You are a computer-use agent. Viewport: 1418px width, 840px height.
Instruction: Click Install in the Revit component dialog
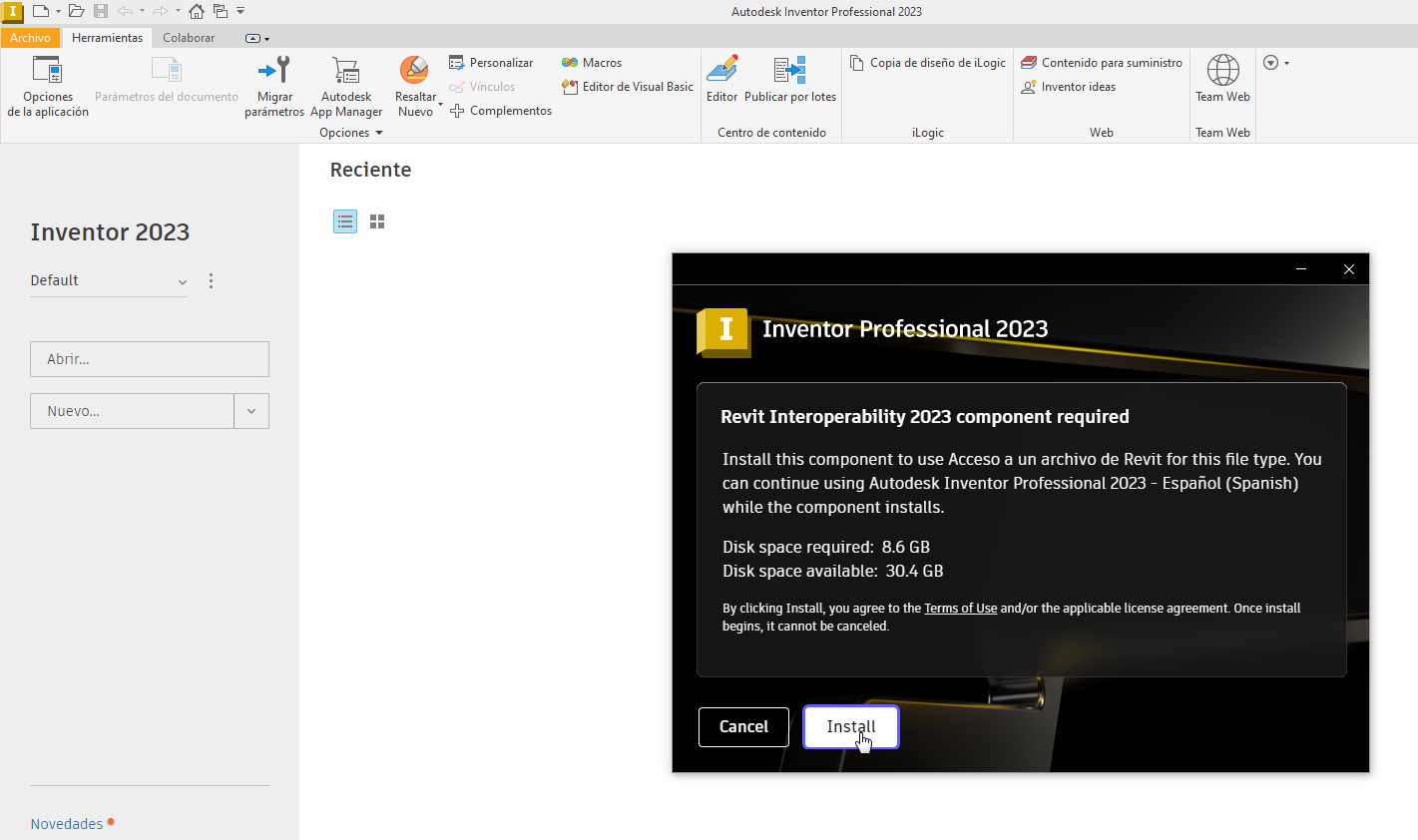pos(851,727)
